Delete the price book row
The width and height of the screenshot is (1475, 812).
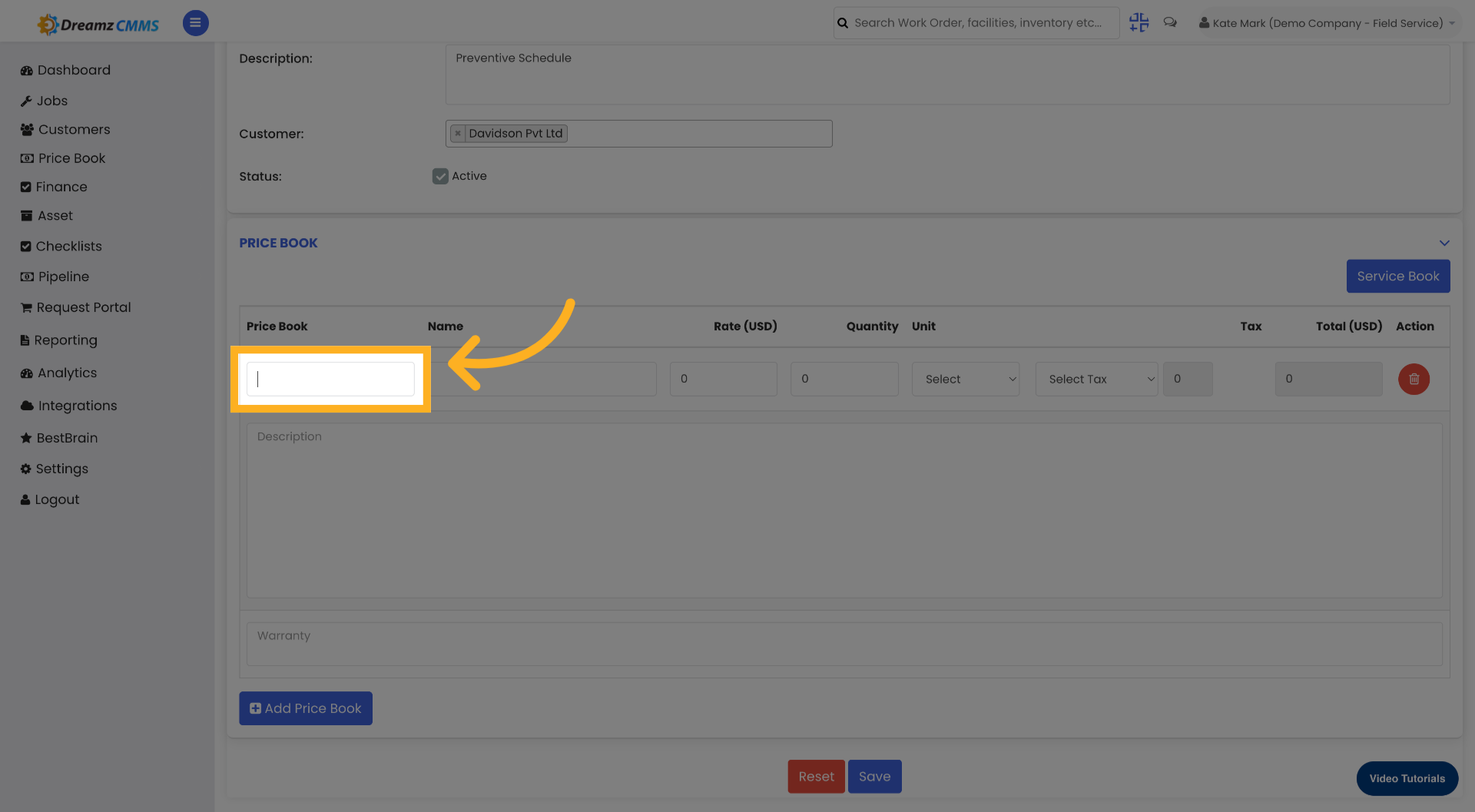point(1414,379)
